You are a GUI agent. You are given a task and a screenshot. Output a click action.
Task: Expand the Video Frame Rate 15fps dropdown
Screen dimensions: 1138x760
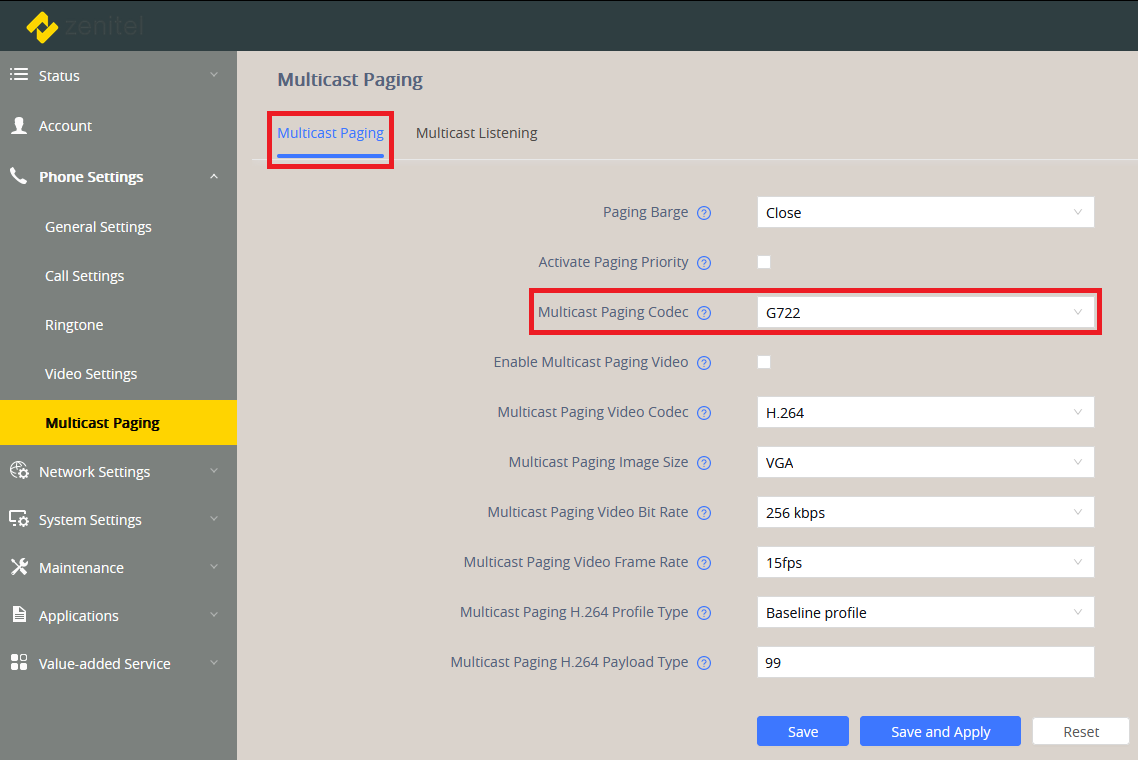[925, 562]
